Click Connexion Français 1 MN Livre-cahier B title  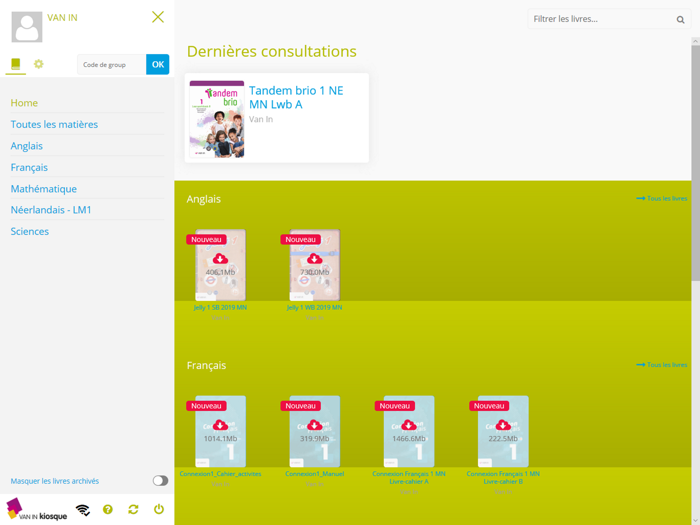[503, 478]
